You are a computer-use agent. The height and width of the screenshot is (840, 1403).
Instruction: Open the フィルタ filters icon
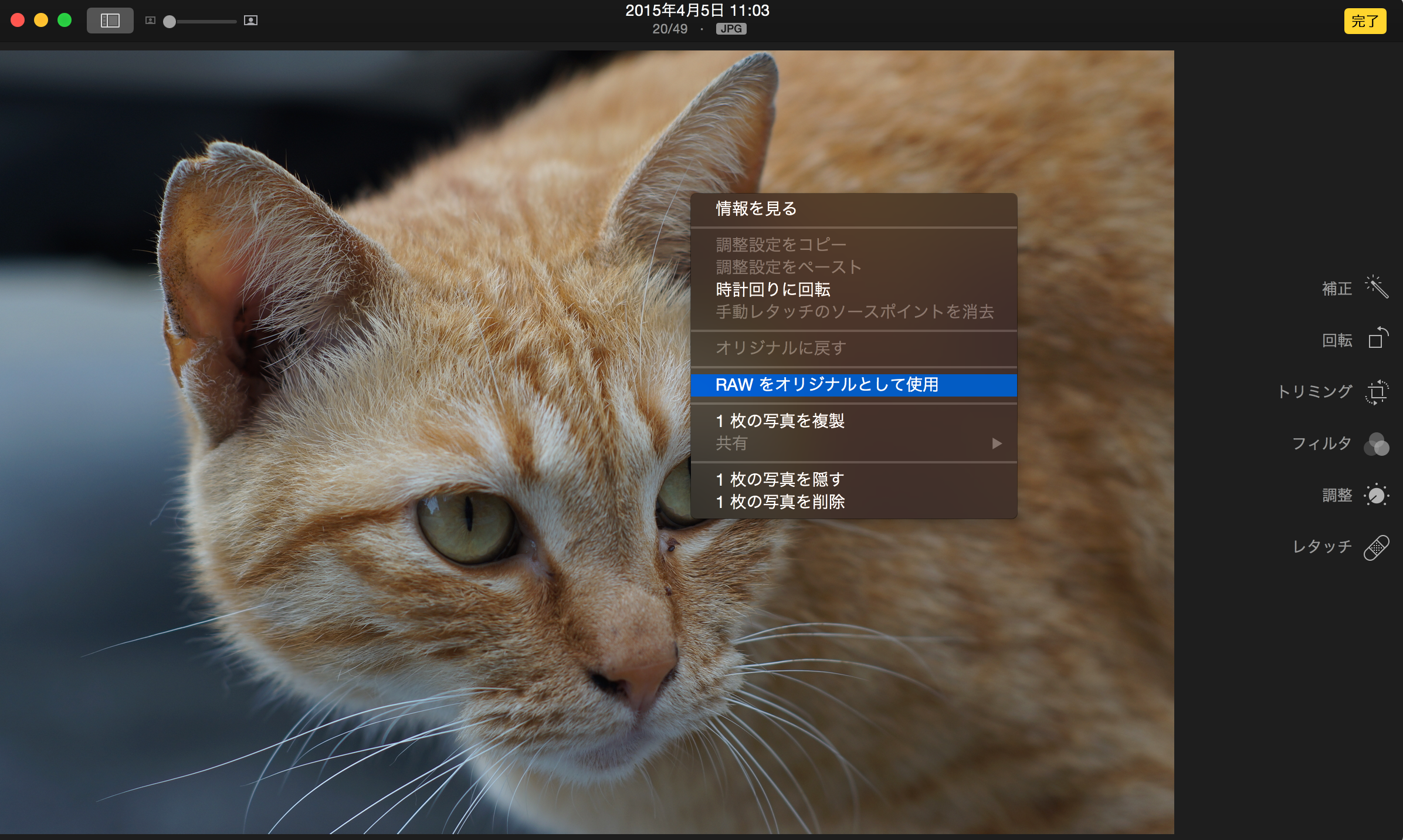point(1376,444)
